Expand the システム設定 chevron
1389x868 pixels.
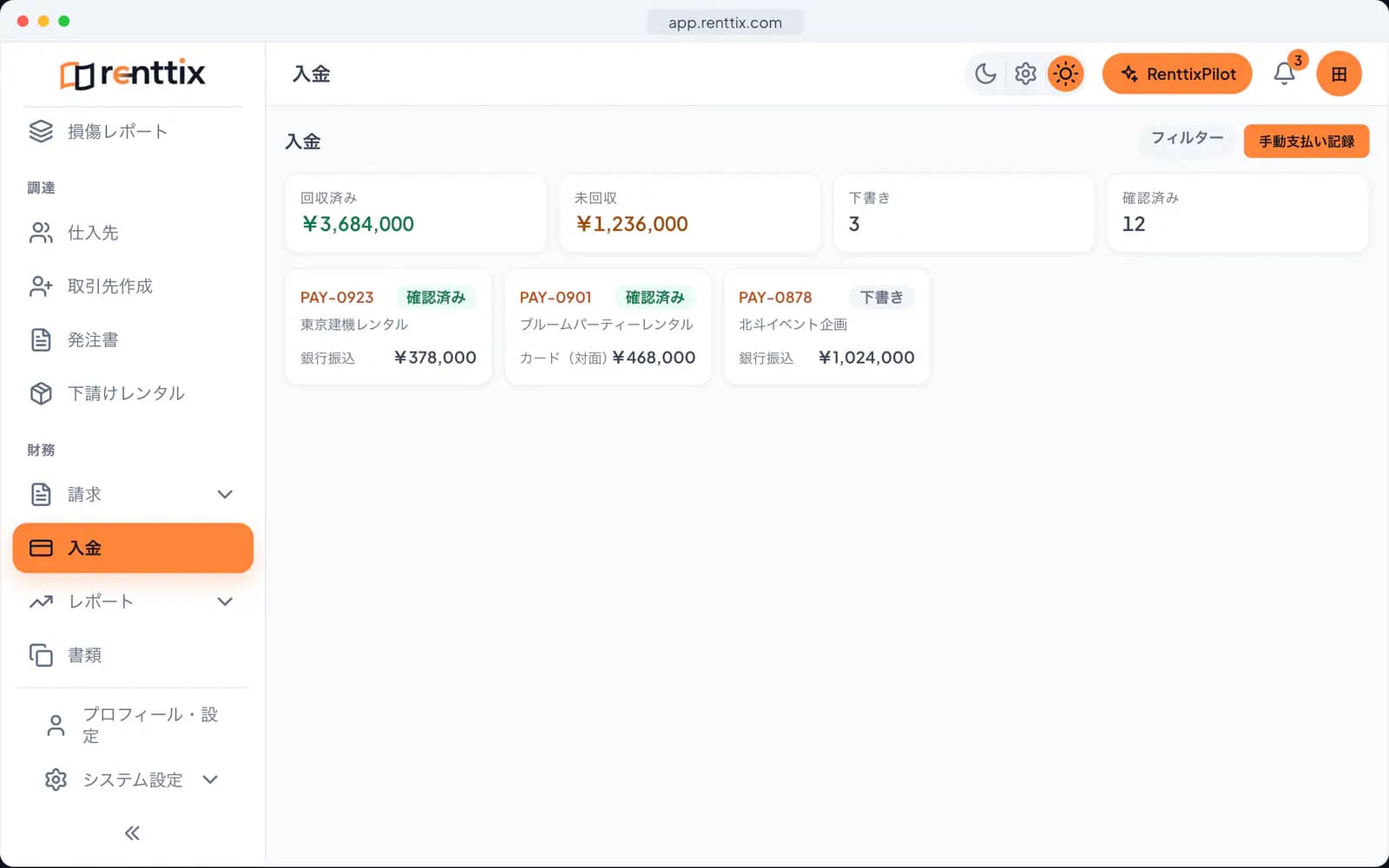(x=210, y=779)
